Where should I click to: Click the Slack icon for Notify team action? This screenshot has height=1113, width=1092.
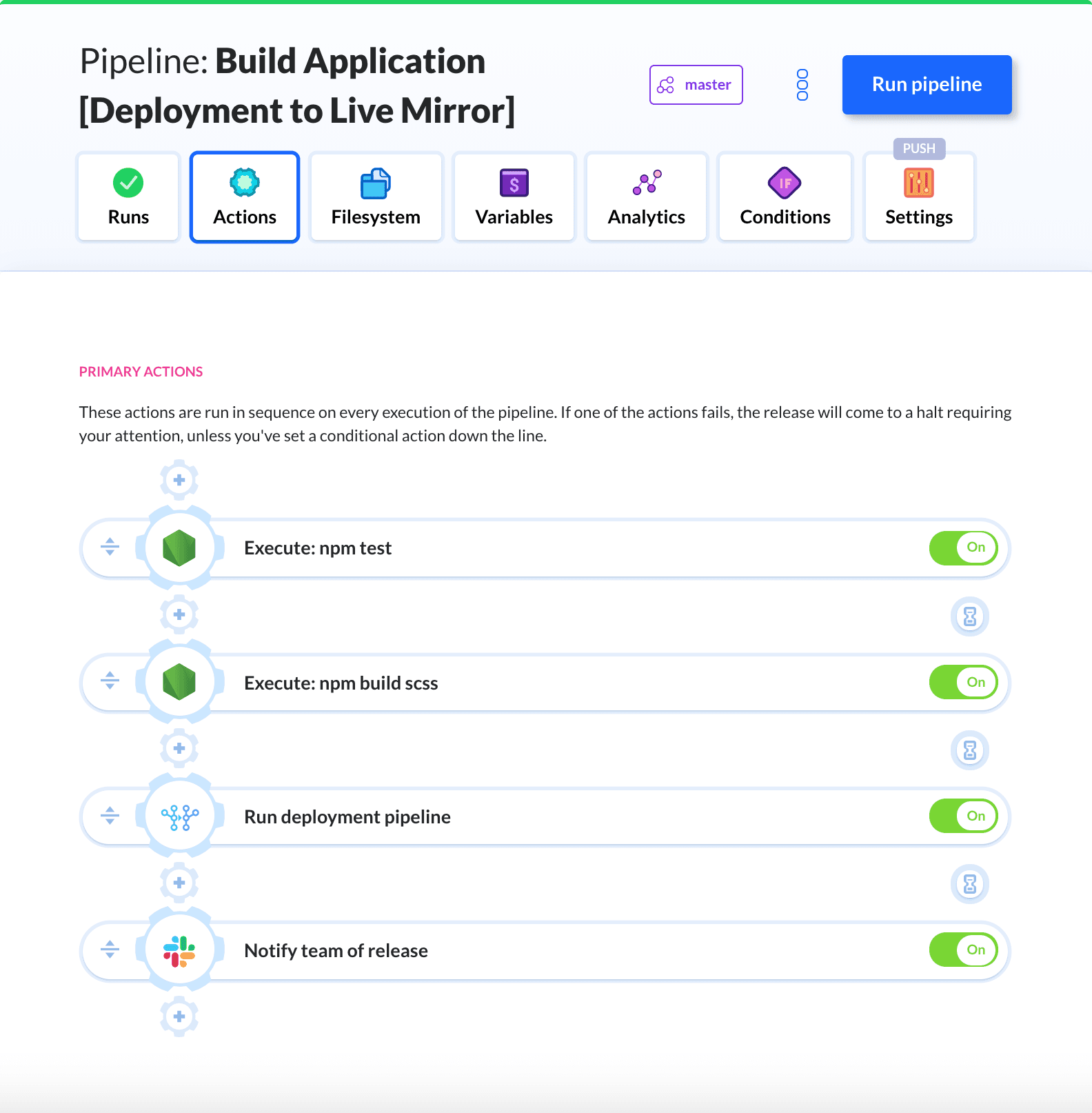pos(179,951)
